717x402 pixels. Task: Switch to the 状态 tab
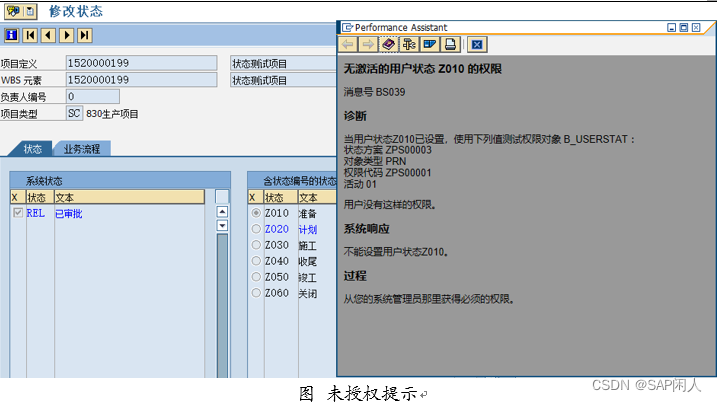(32, 149)
